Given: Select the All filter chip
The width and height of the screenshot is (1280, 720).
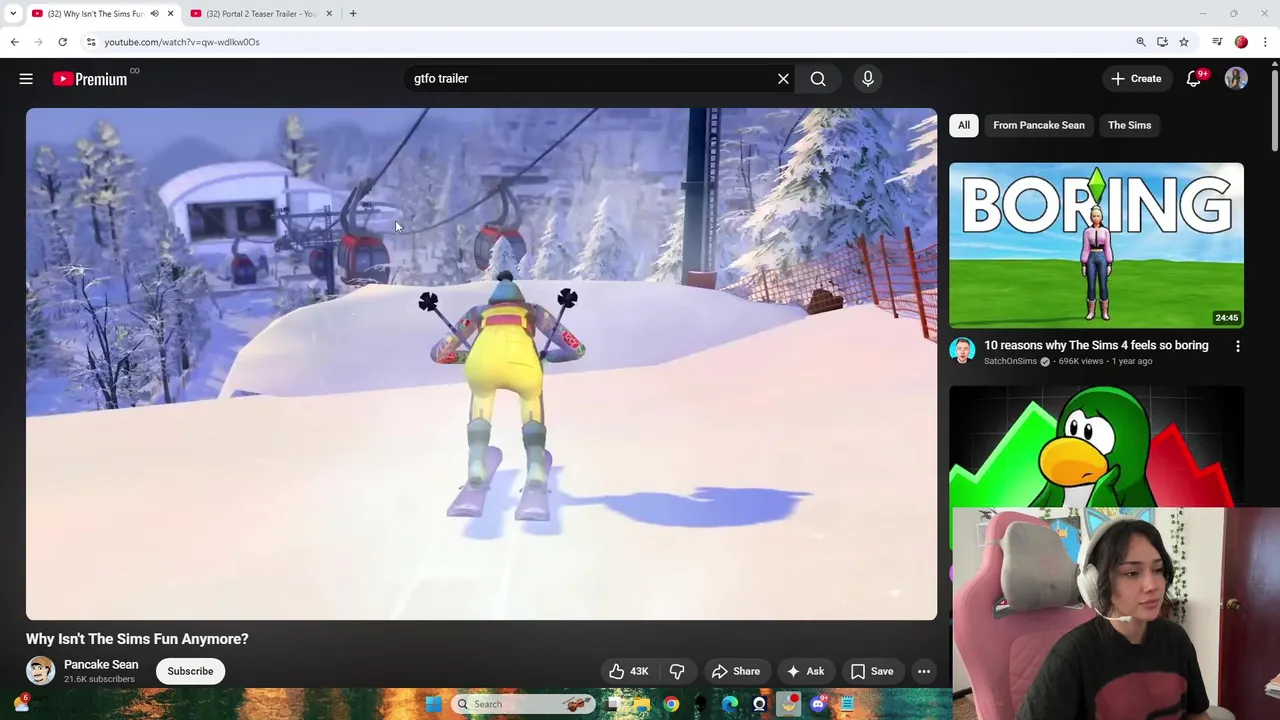Looking at the screenshot, I should pyautogui.click(x=964, y=125).
